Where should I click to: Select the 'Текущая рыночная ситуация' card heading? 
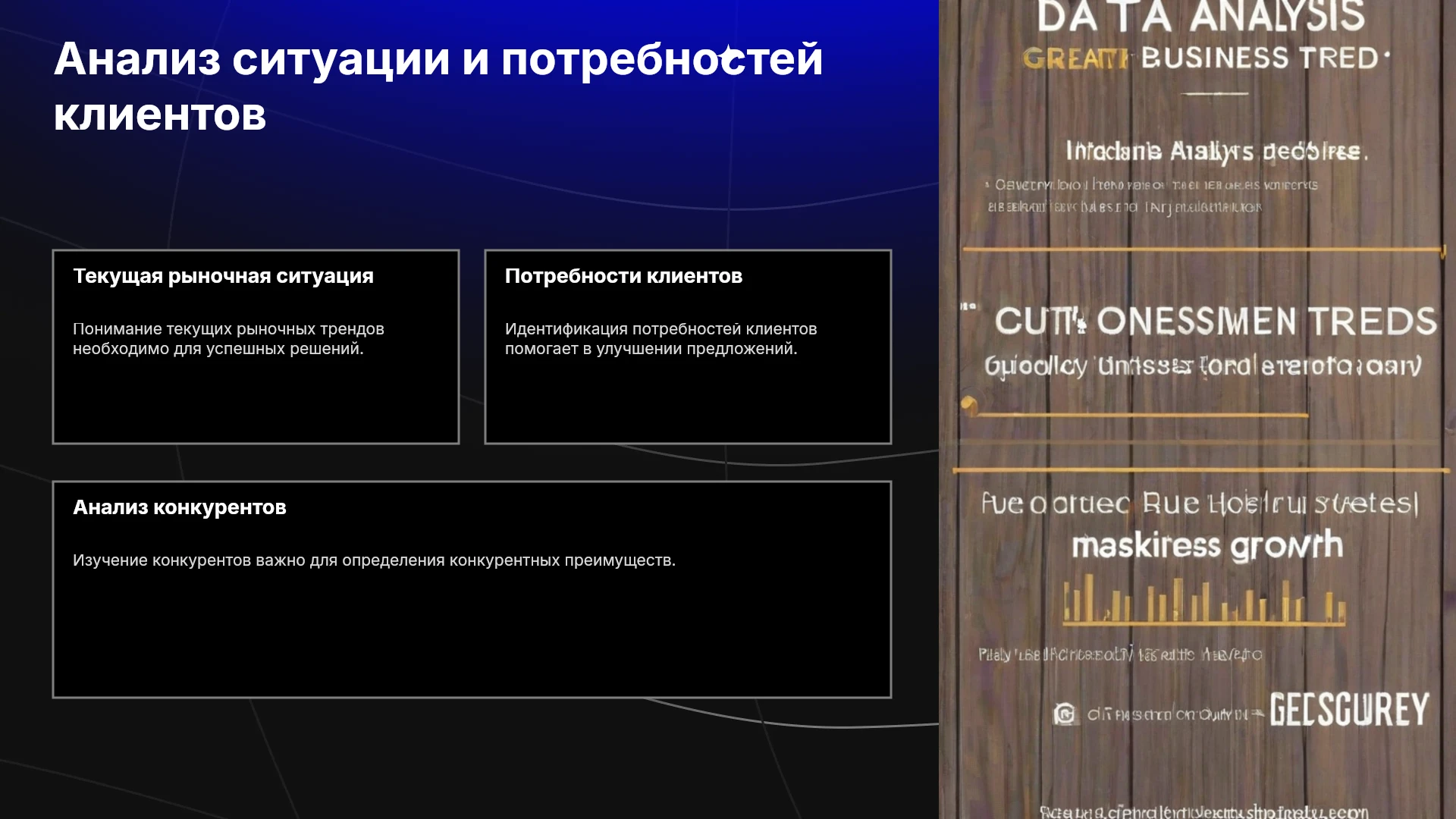tap(223, 276)
